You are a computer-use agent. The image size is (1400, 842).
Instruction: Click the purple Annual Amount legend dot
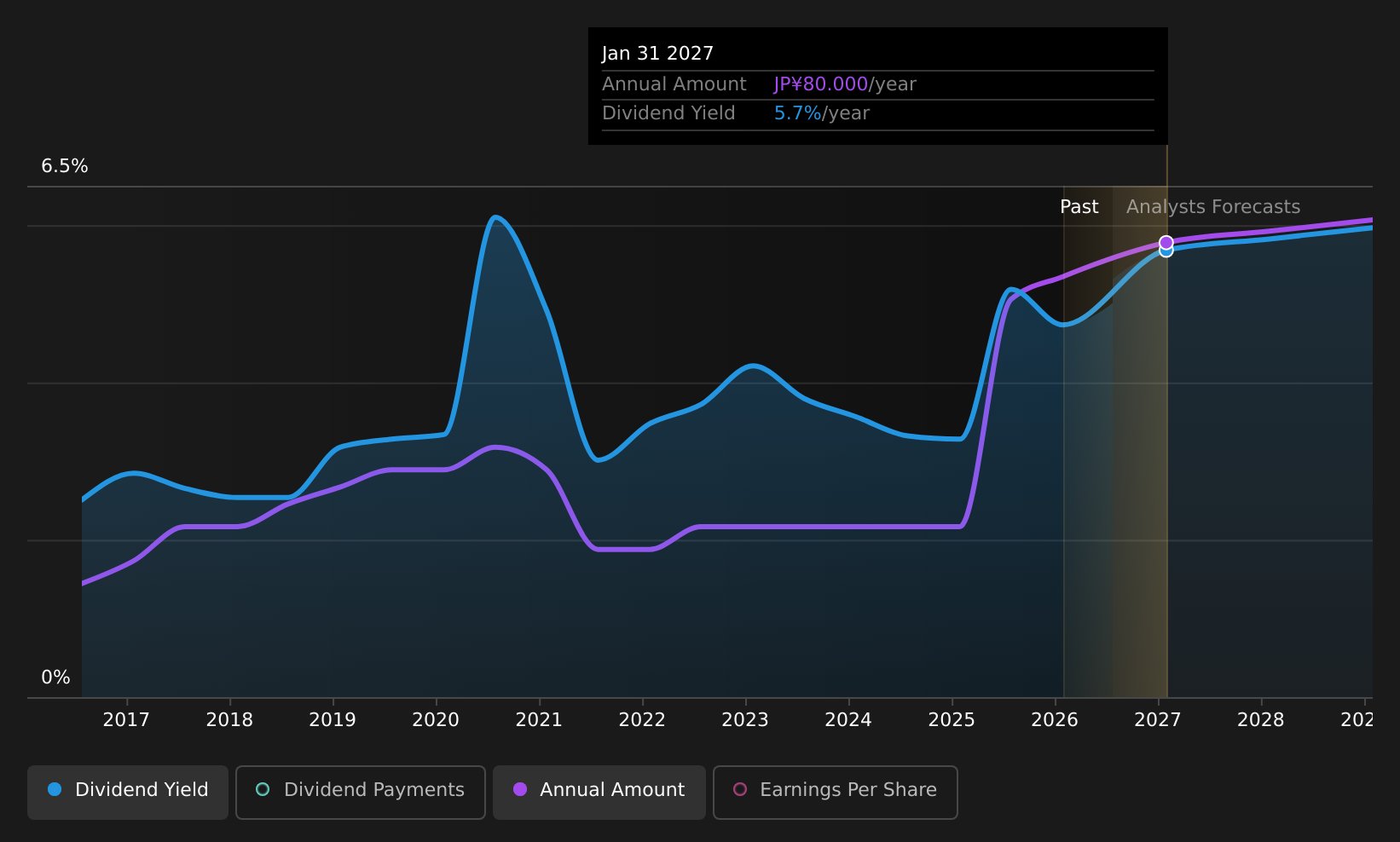(519, 789)
